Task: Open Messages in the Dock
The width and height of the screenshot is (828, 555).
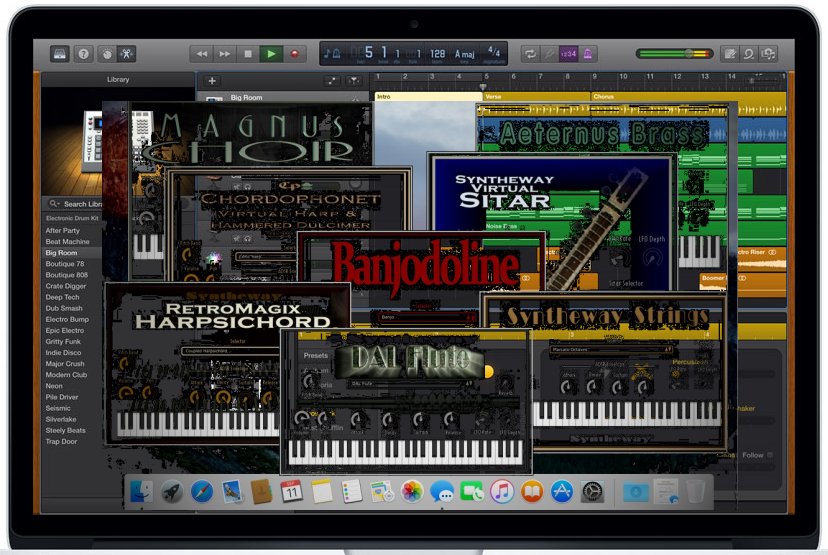Action: (441, 492)
